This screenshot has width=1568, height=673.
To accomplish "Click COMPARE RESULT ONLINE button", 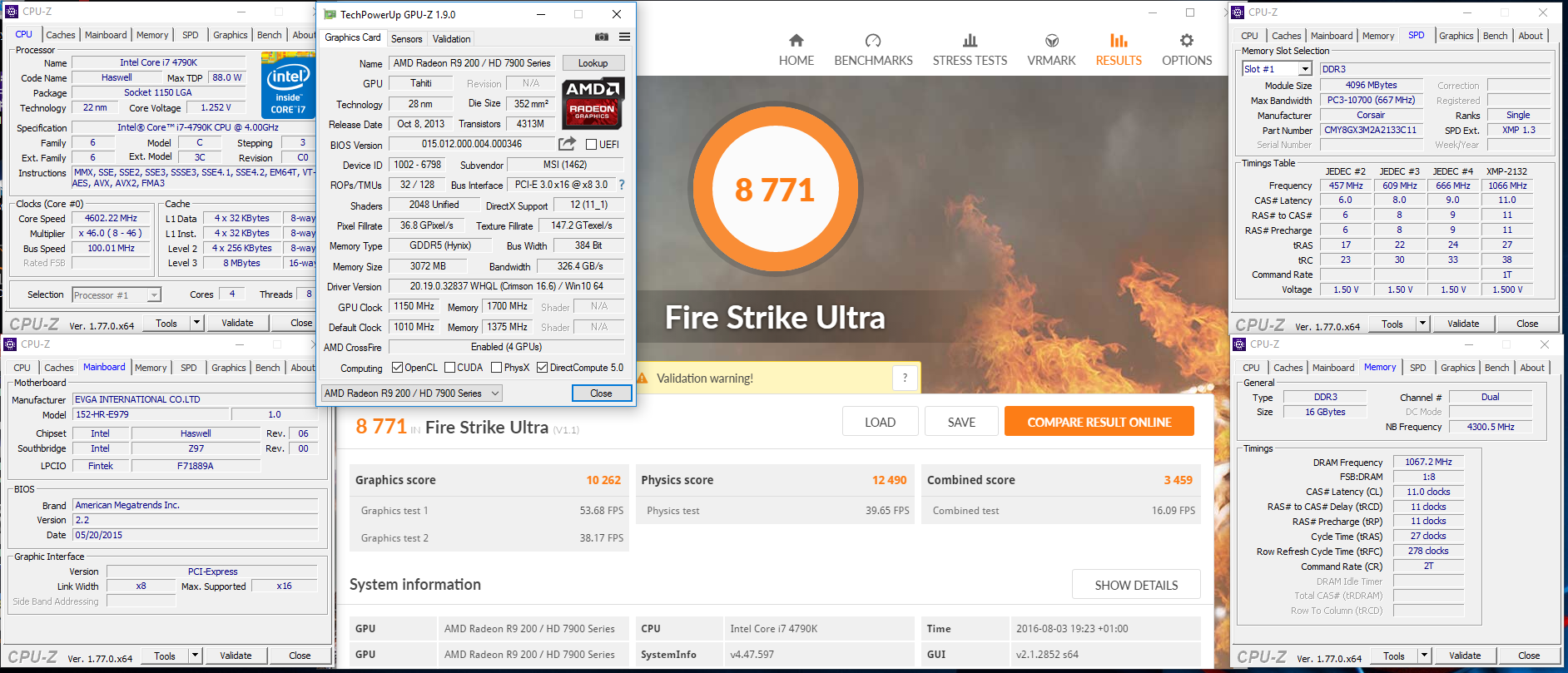I will [x=1099, y=422].
